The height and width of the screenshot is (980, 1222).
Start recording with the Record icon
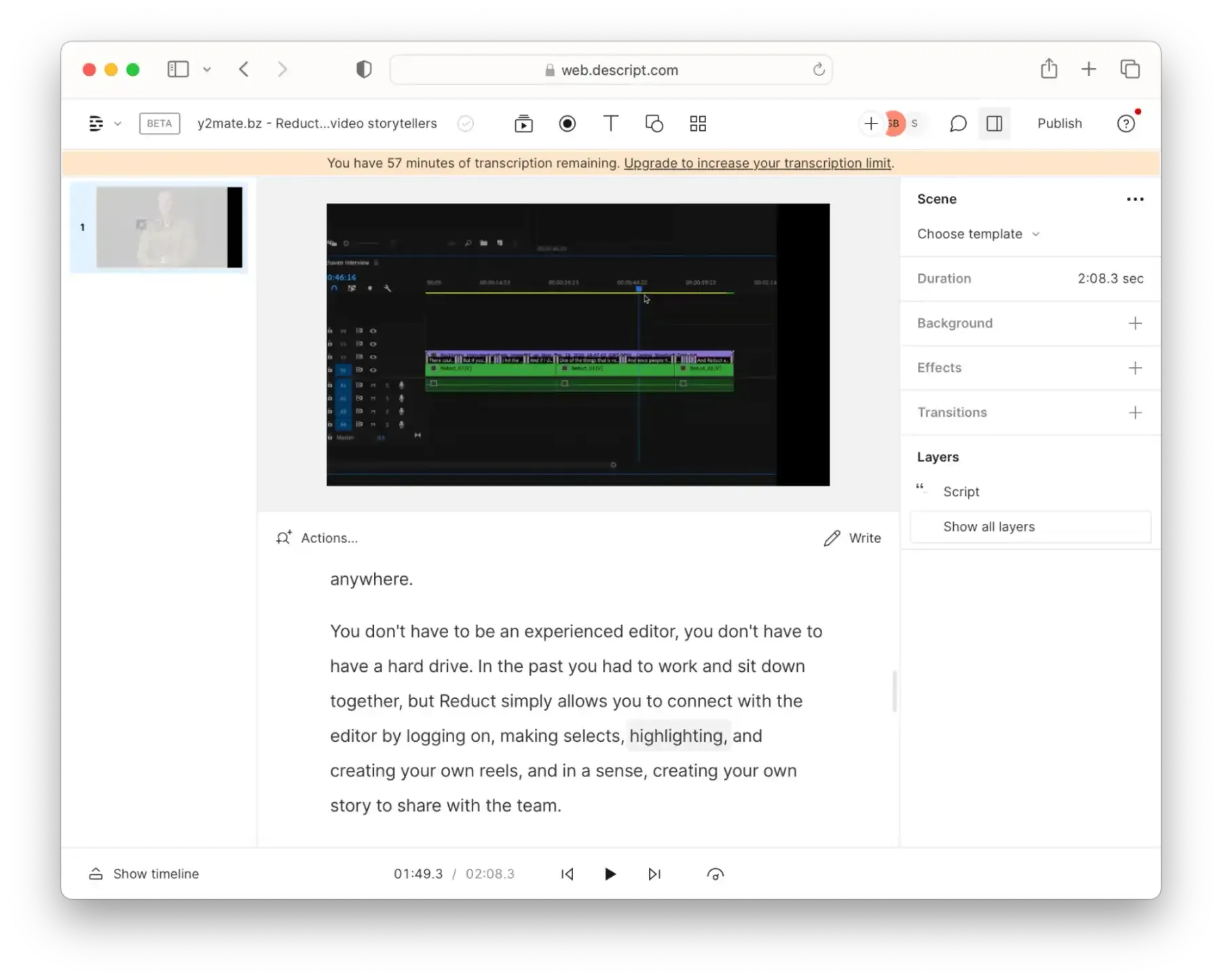coord(568,124)
